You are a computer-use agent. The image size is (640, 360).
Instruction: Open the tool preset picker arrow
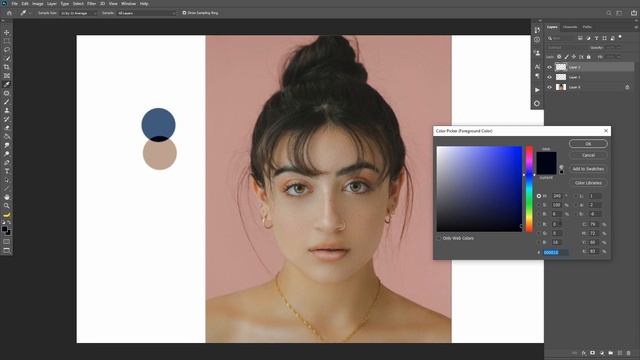(x=30, y=13)
